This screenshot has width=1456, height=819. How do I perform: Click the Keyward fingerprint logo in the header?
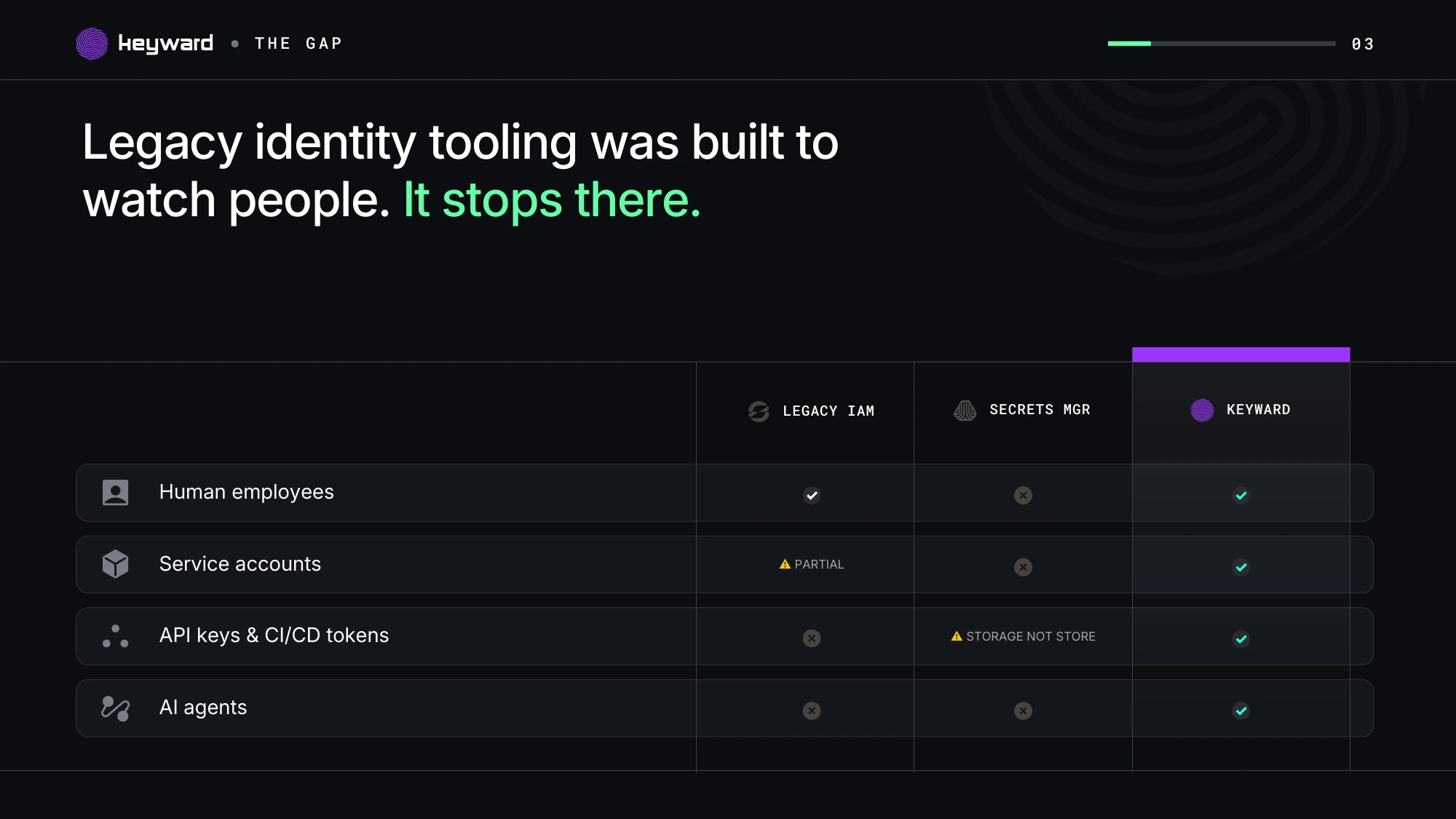[x=92, y=44]
